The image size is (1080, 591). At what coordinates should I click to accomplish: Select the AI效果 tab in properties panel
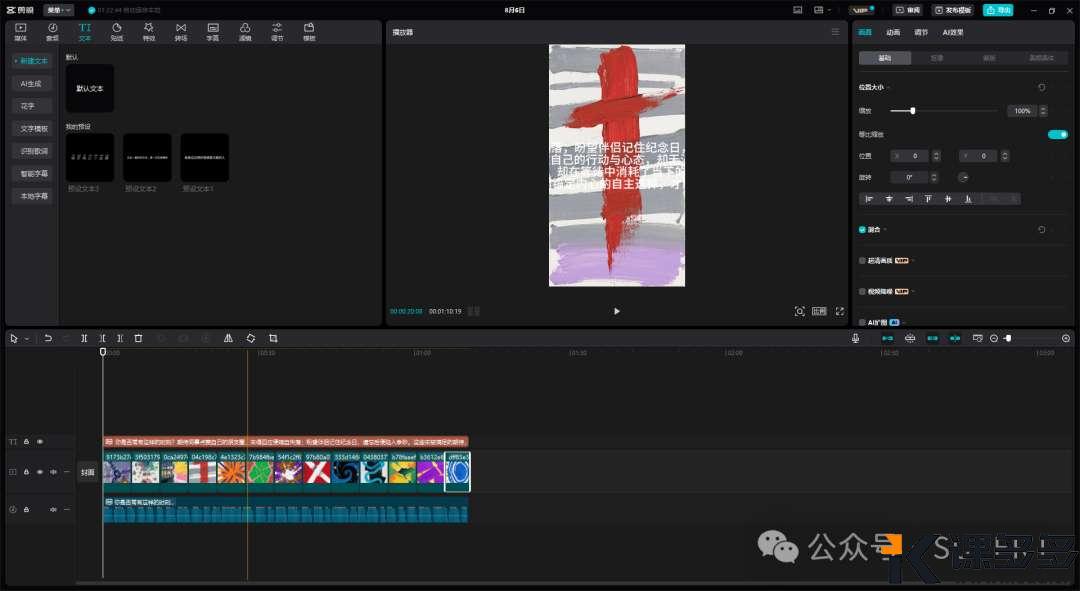click(x=953, y=32)
